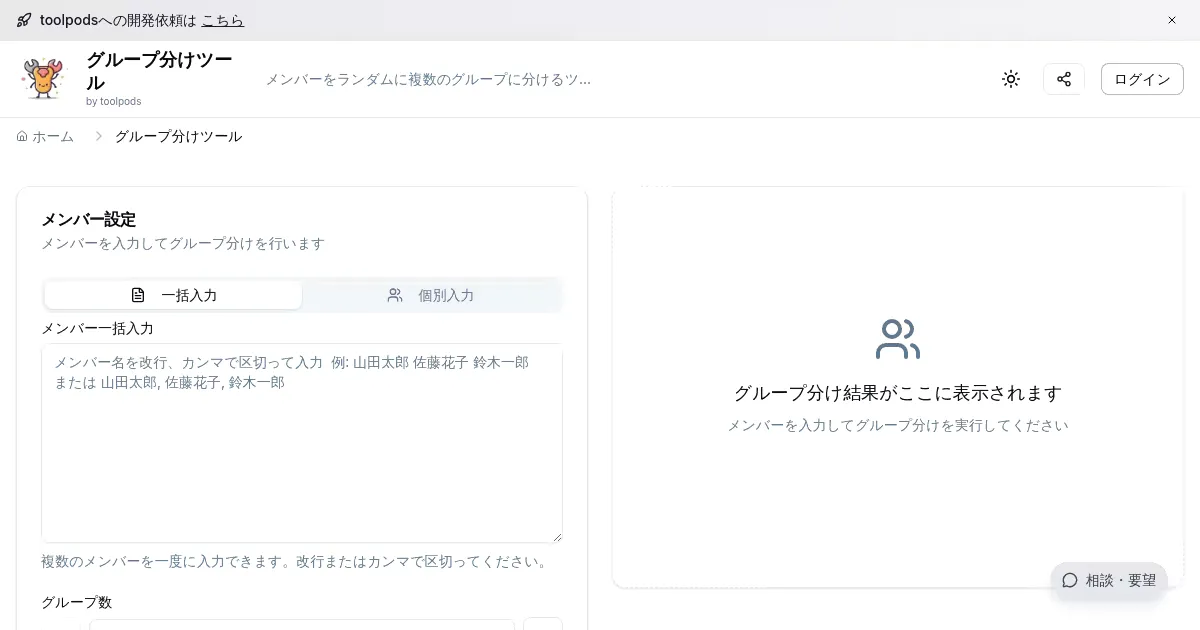Screen dimensions: 1200x630
Task: Click the グループ数 number field
Action: (301, 624)
